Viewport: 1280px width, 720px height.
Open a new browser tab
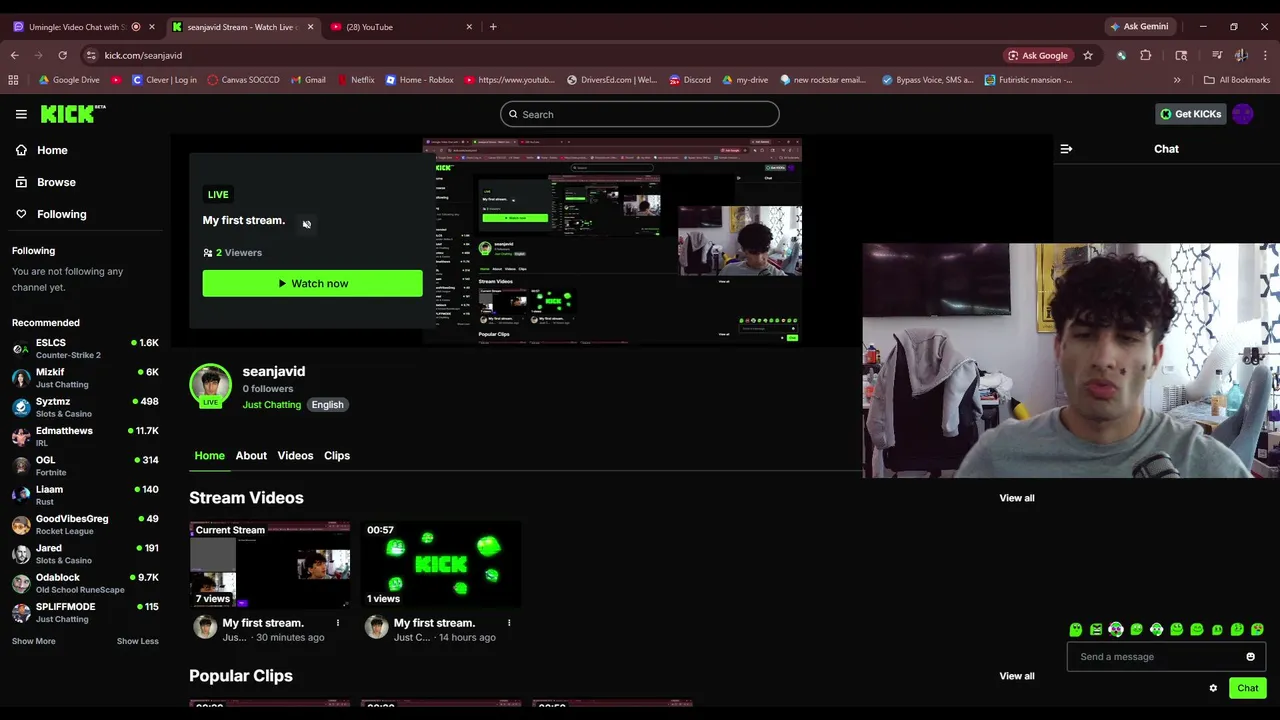click(x=493, y=27)
